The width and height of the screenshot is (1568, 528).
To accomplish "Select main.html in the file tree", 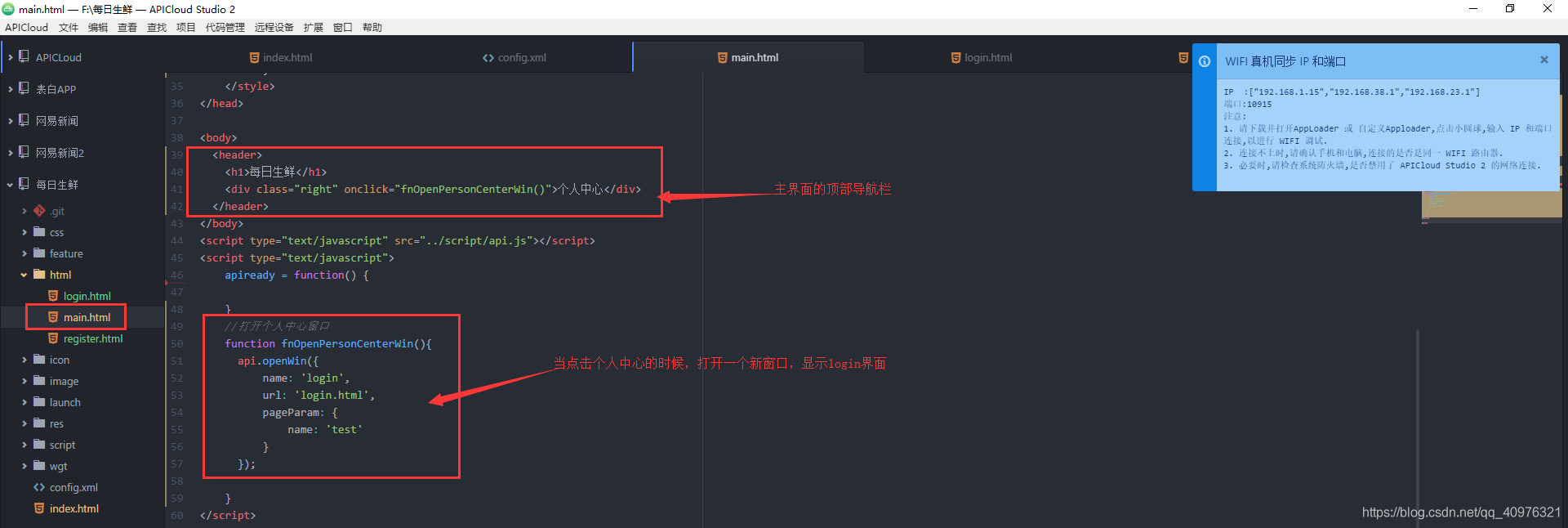I will (x=87, y=317).
